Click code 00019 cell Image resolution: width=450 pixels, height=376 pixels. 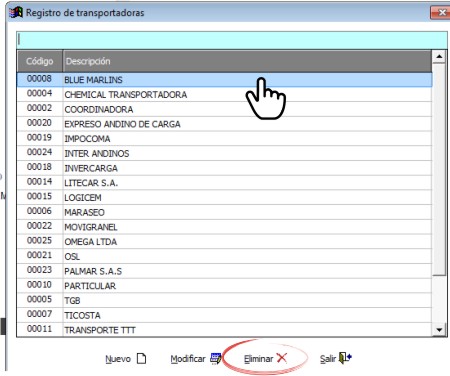(39, 137)
